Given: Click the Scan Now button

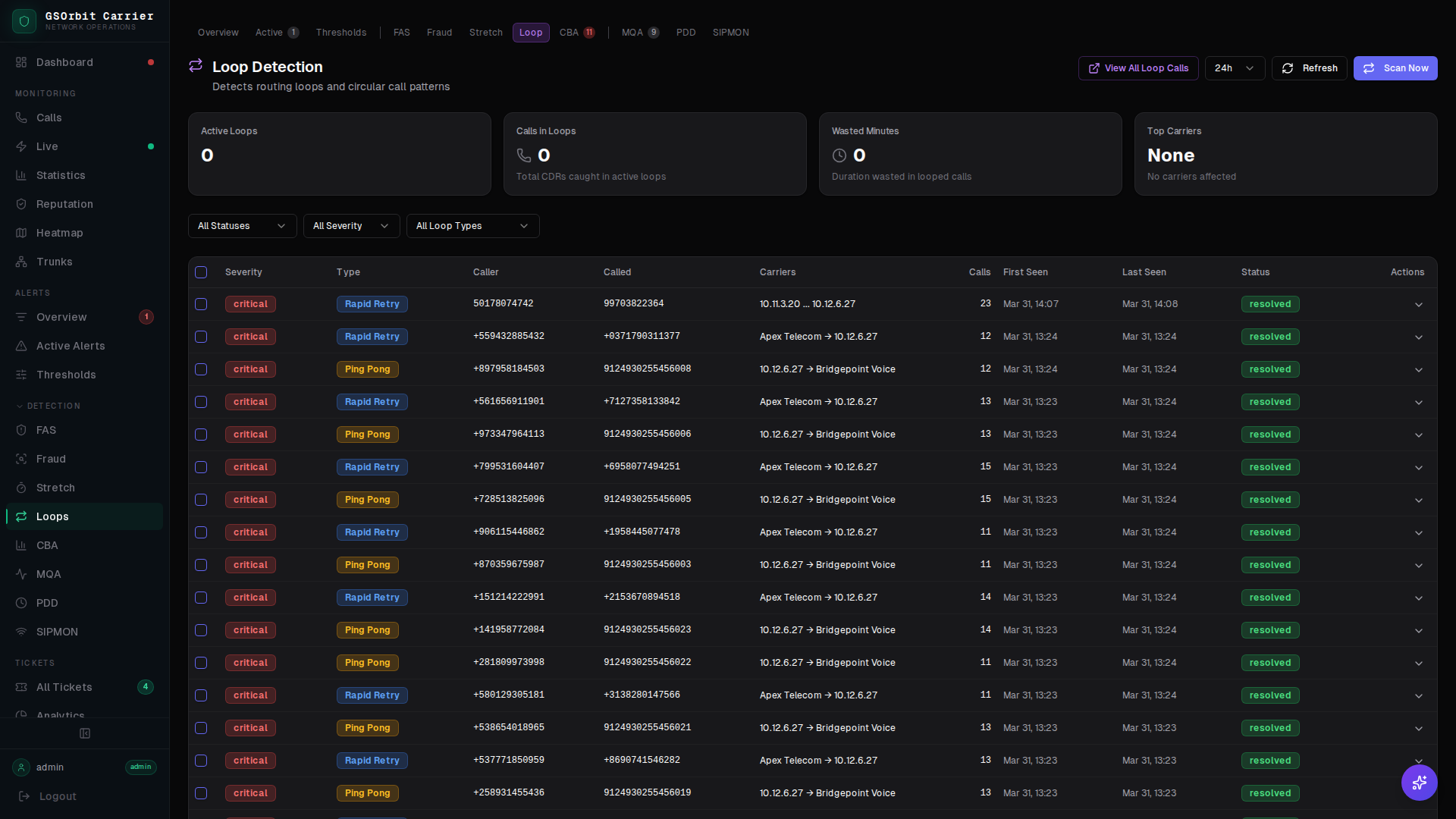Looking at the screenshot, I should 1395,68.
